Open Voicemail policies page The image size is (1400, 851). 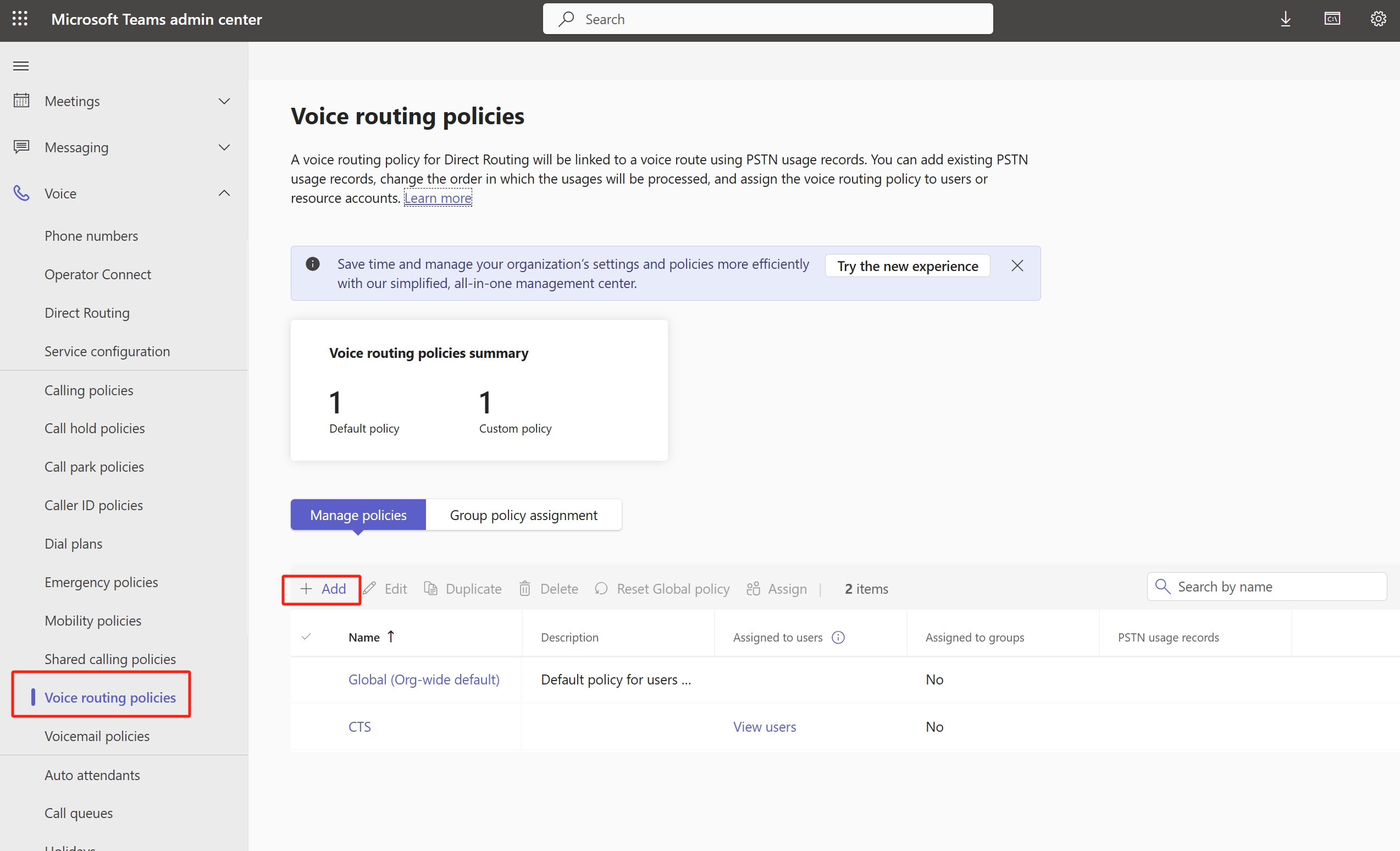point(97,736)
